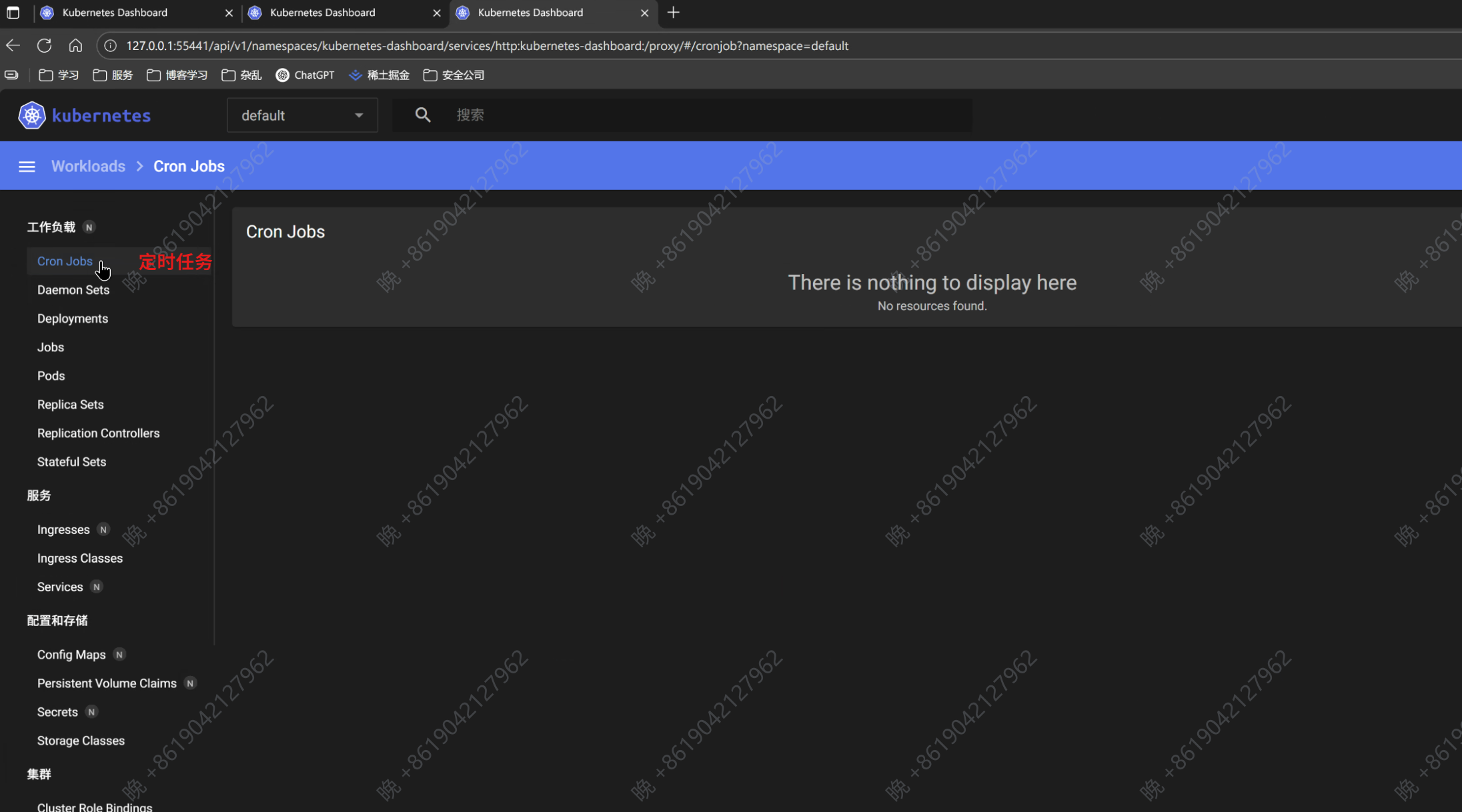Click the search magnifier icon
1462x812 pixels.
[423, 115]
